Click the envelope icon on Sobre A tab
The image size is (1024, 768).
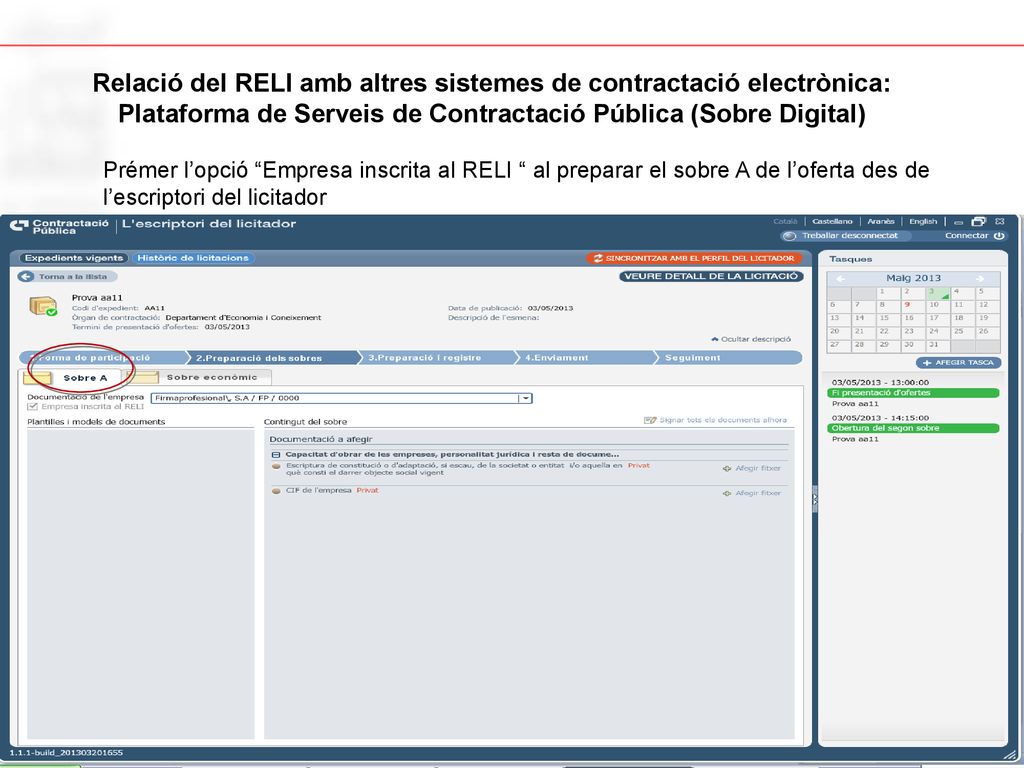click(x=37, y=377)
